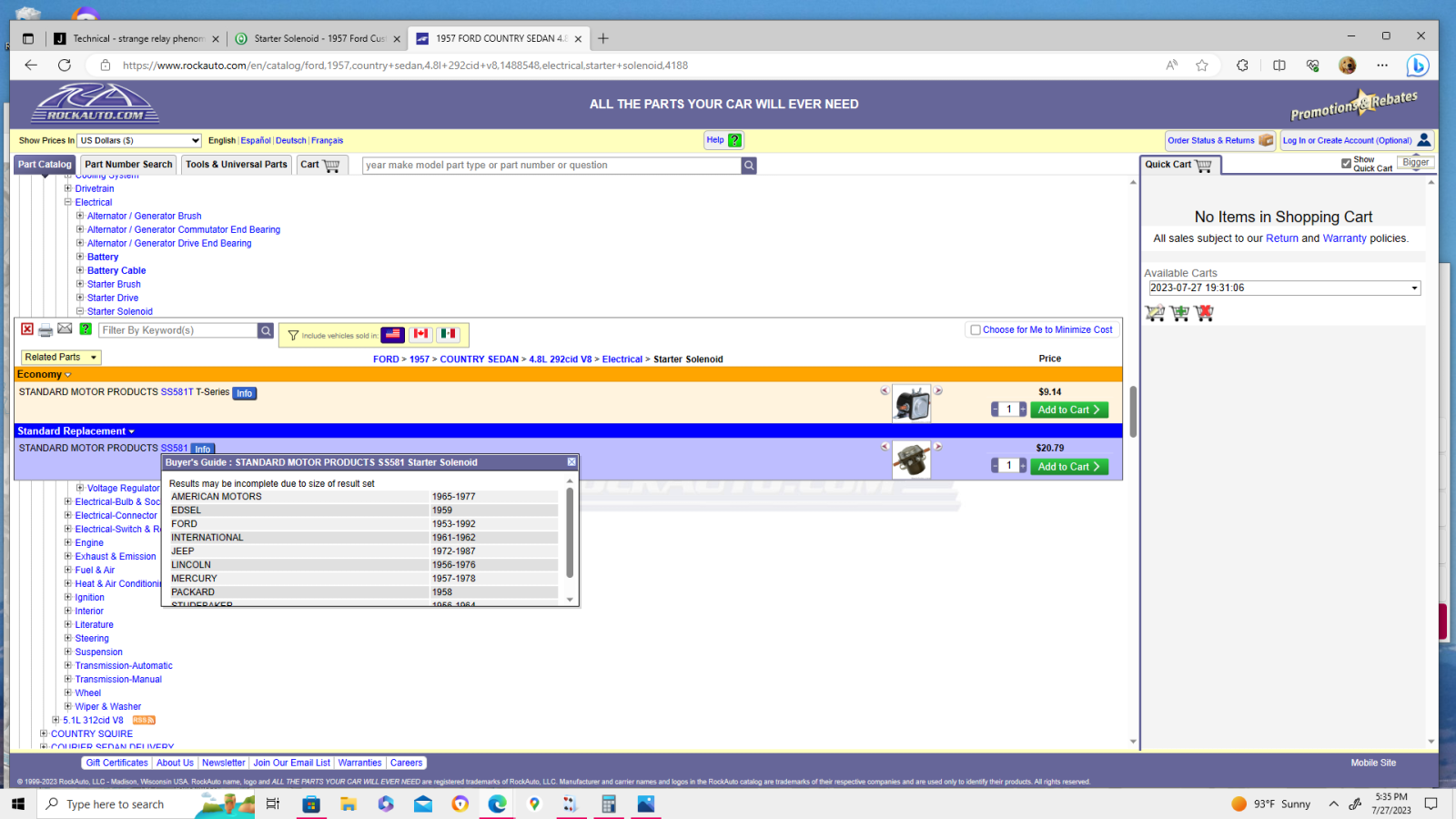Focus the Filter By Keyword(s) field
The width and height of the screenshot is (1456, 819).
point(178,330)
